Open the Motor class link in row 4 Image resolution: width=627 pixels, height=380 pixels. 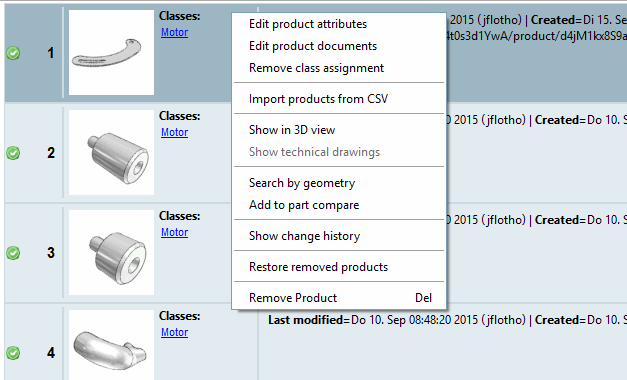click(174, 332)
